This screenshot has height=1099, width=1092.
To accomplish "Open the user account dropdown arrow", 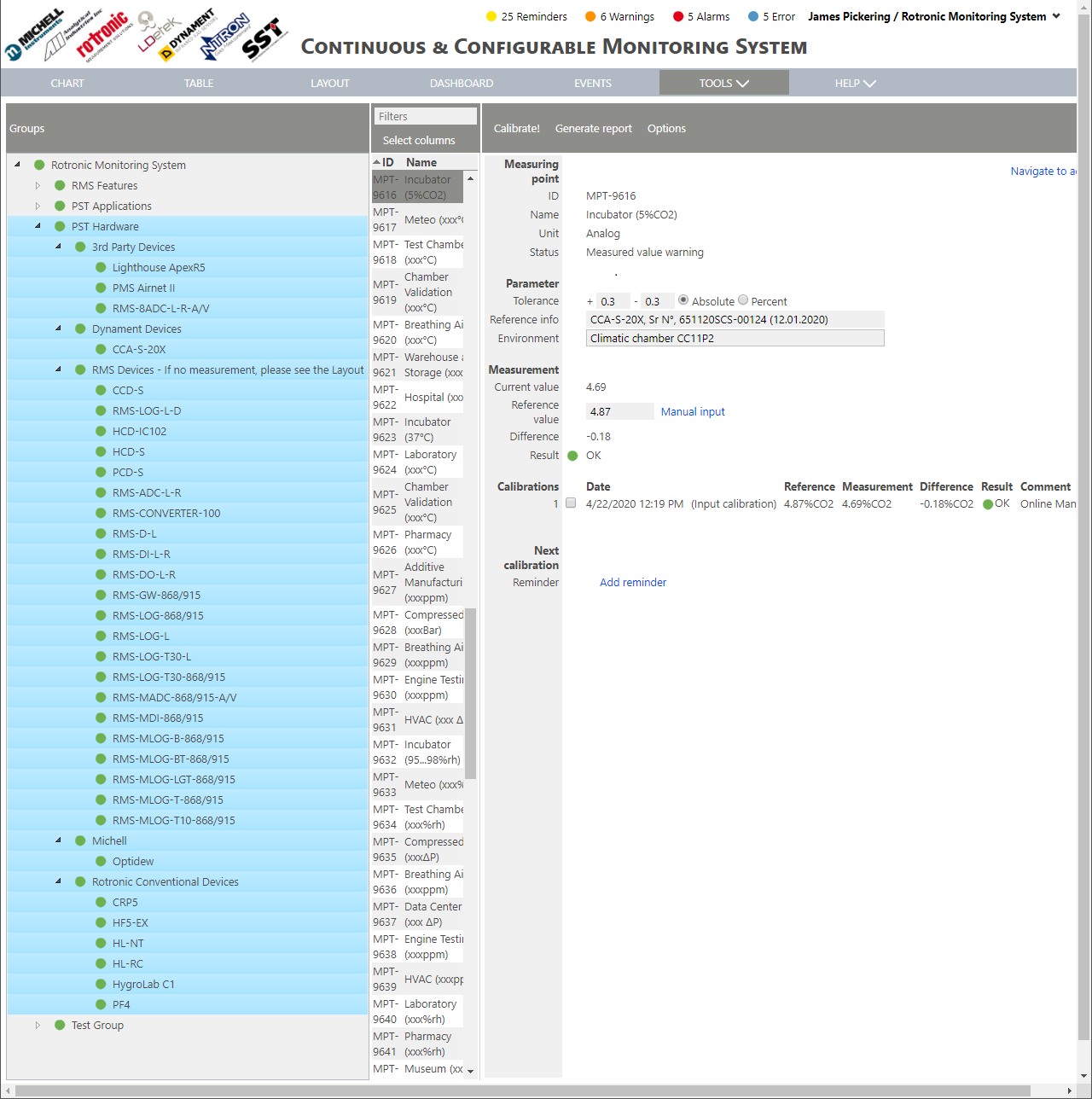I will click(x=1056, y=16).
